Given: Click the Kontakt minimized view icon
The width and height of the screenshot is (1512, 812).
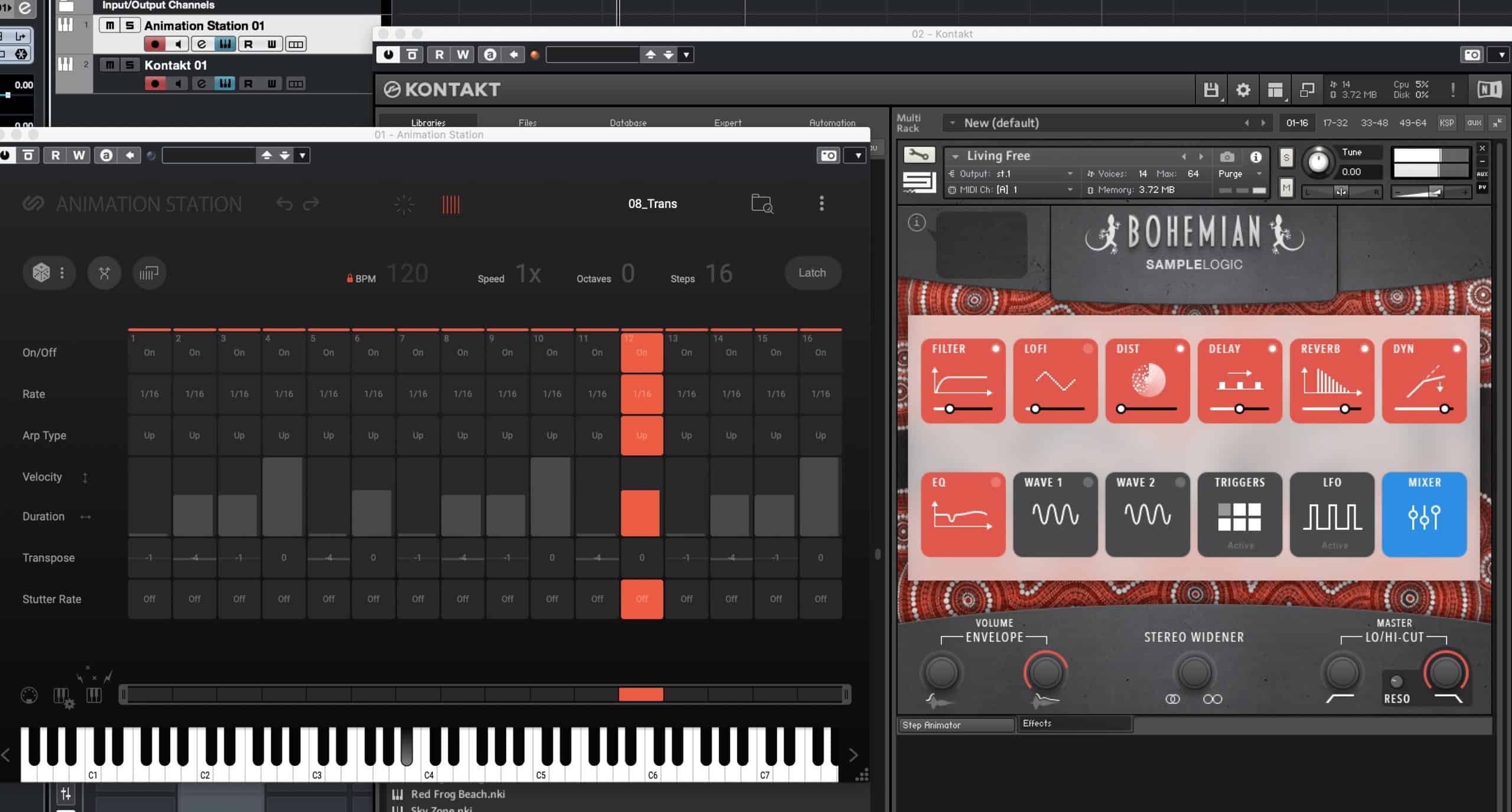Looking at the screenshot, I should coord(1306,90).
